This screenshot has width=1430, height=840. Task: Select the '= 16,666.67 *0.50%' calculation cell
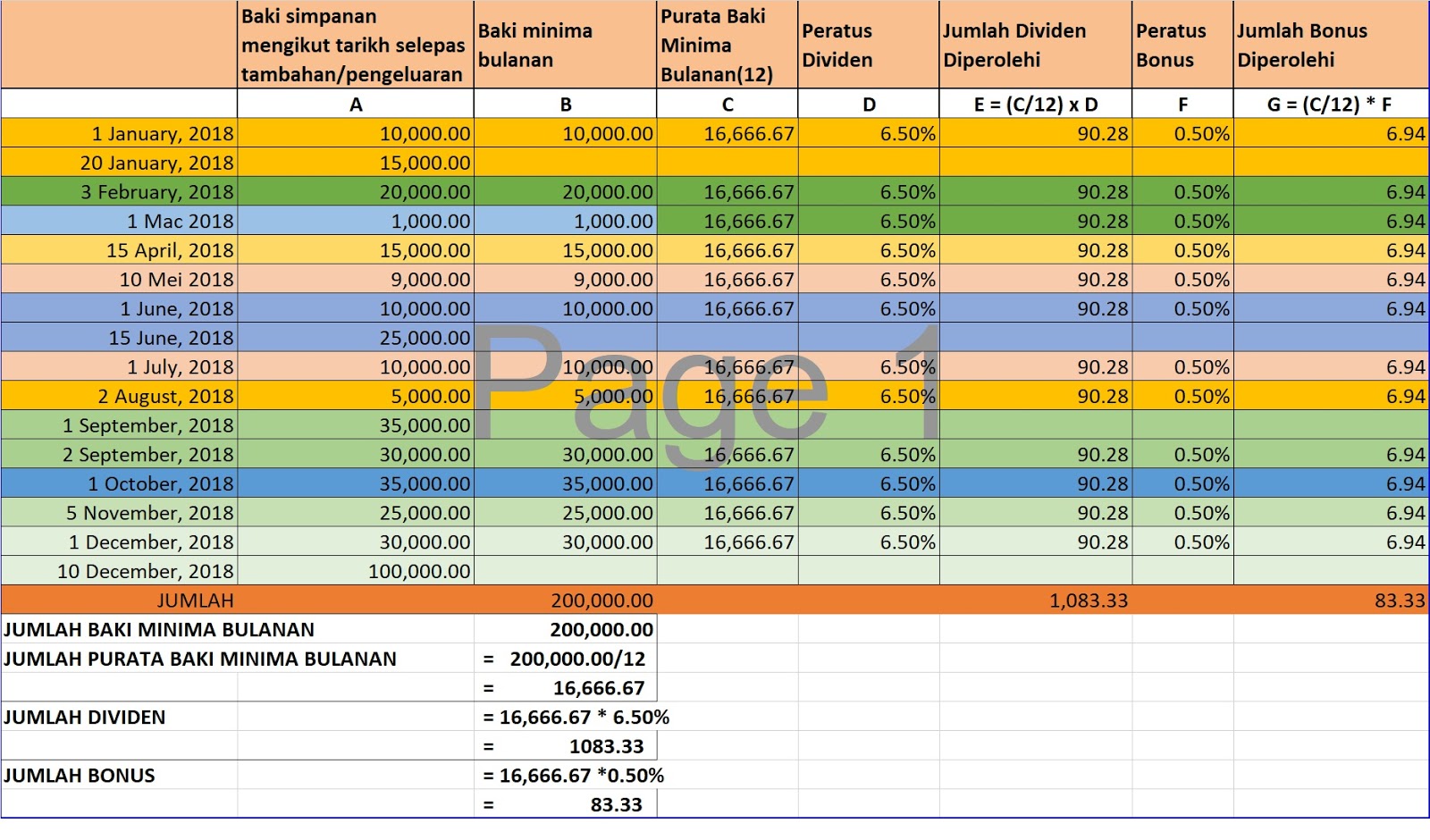[573, 776]
